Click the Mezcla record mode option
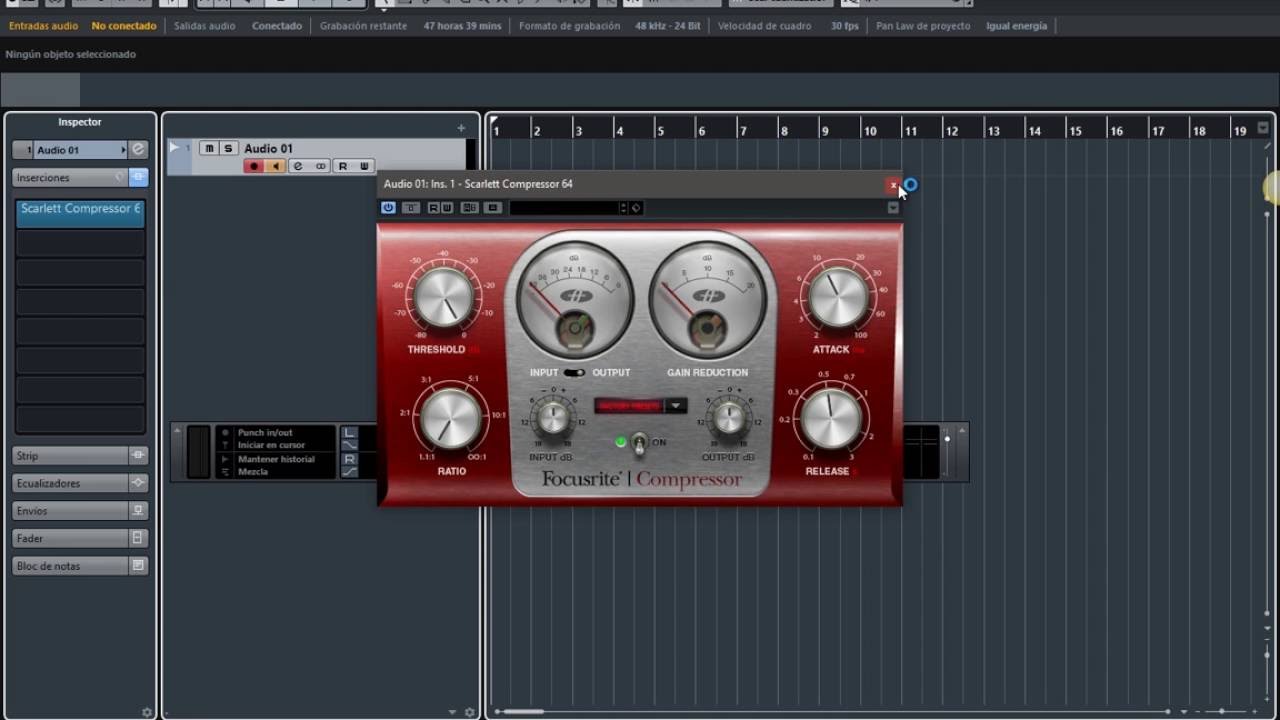This screenshot has width=1280, height=720. click(253, 472)
